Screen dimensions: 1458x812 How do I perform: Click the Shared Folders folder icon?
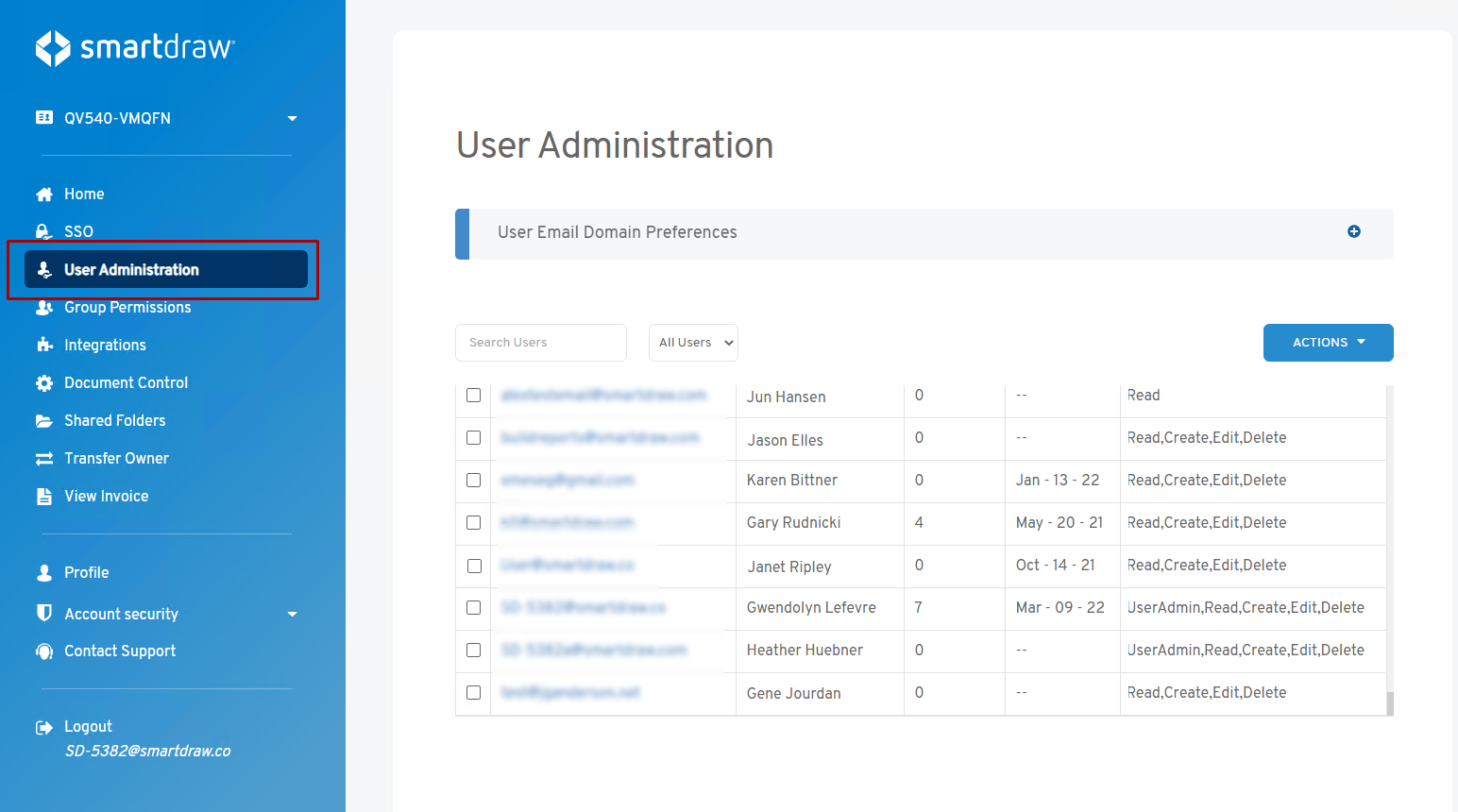click(44, 420)
